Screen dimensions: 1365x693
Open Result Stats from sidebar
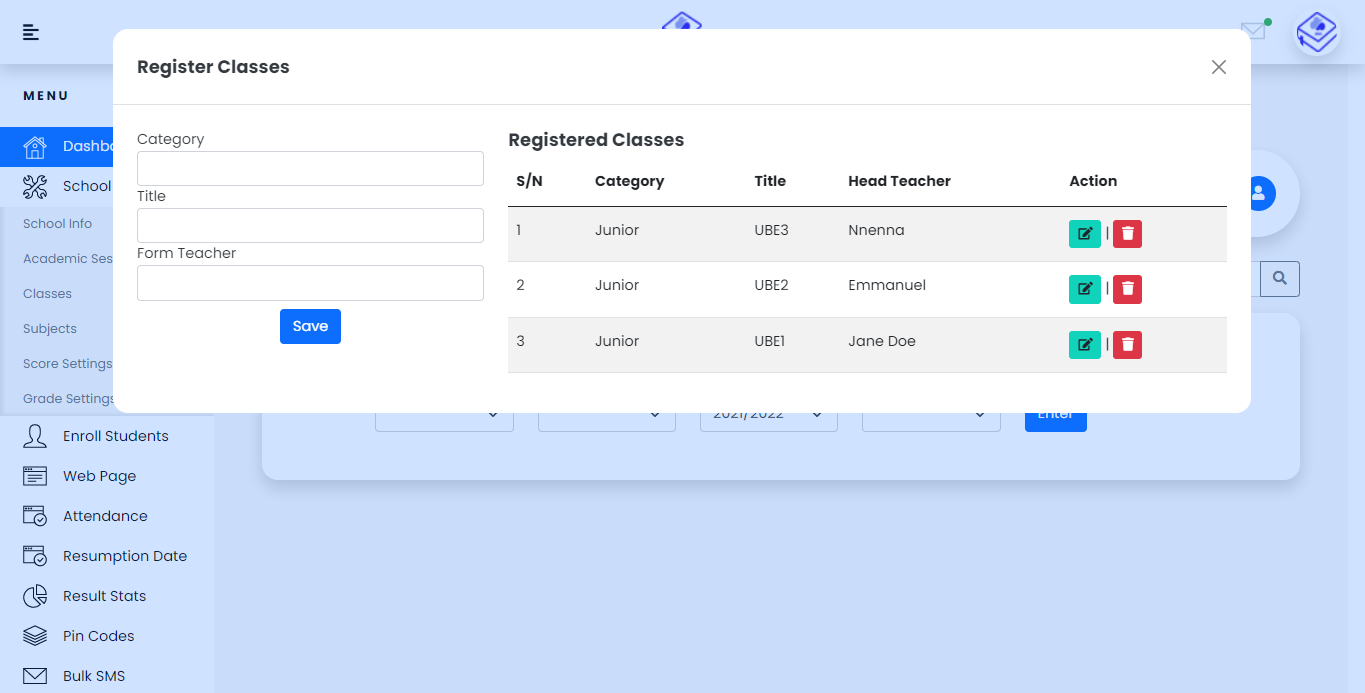click(x=104, y=596)
